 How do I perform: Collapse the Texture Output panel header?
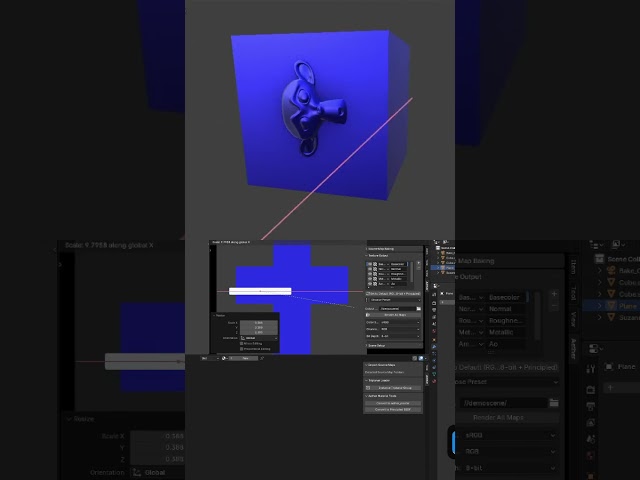coord(378,256)
